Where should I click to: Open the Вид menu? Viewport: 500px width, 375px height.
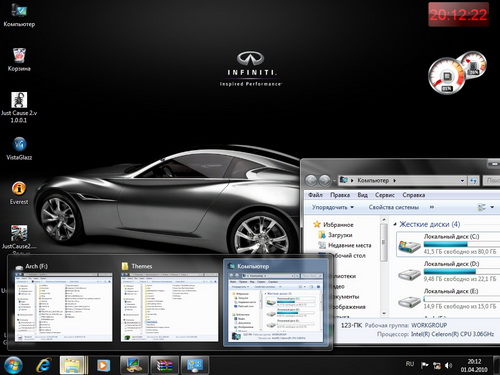[x=362, y=195]
